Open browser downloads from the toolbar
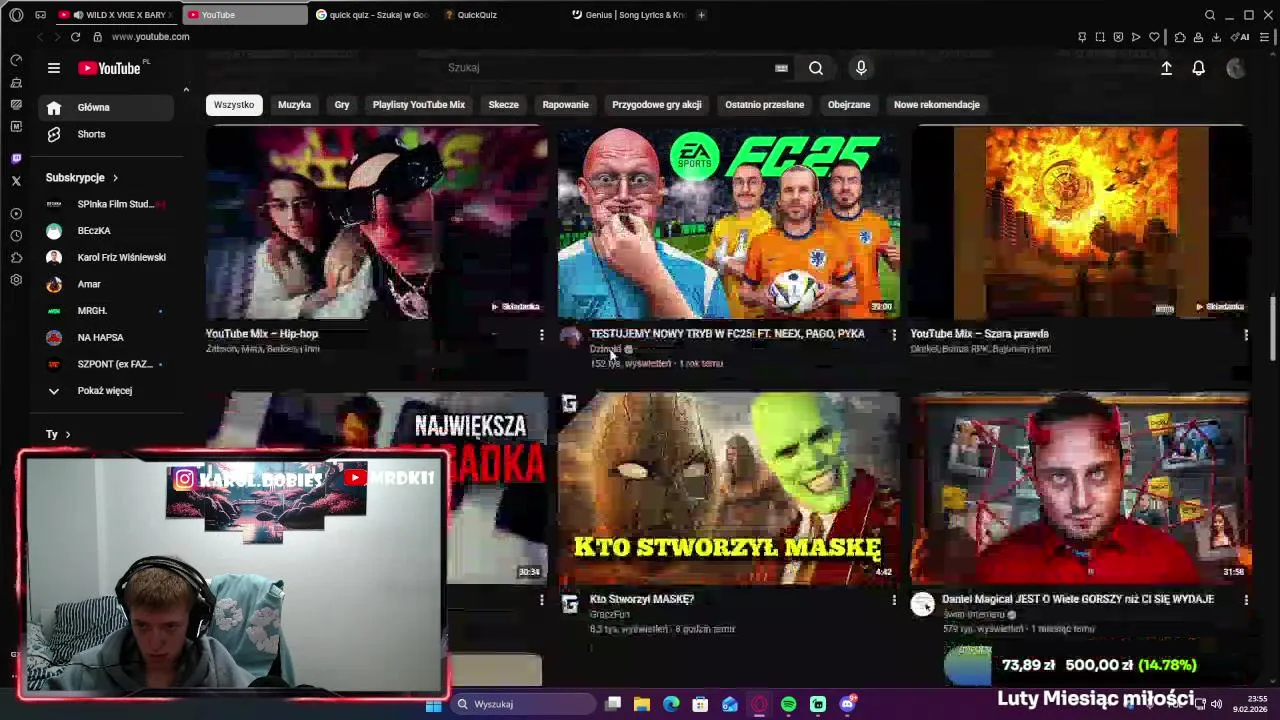Image resolution: width=1280 pixels, height=720 pixels. pyautogui.click(x=1216, y=37)
